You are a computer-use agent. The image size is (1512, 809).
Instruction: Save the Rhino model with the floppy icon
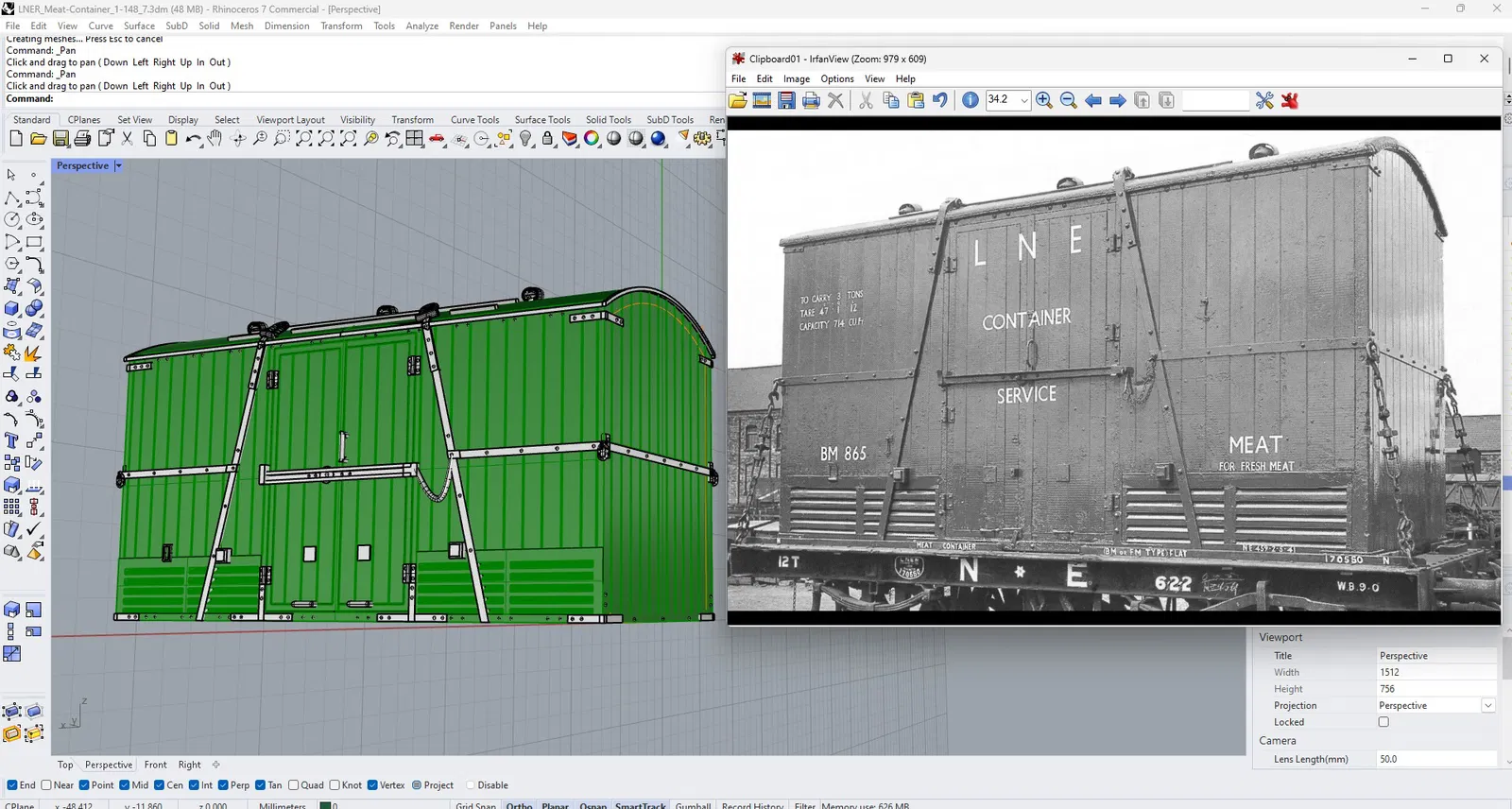(60, 139)
